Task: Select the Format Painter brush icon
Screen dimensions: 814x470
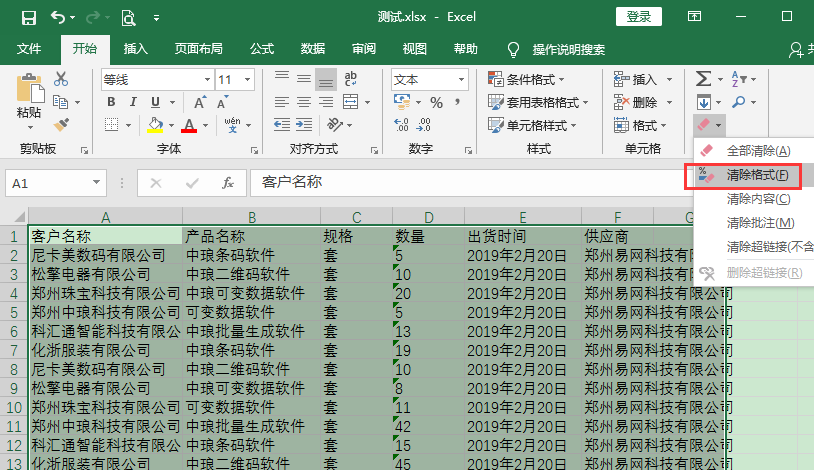Action: pos(61,124)
